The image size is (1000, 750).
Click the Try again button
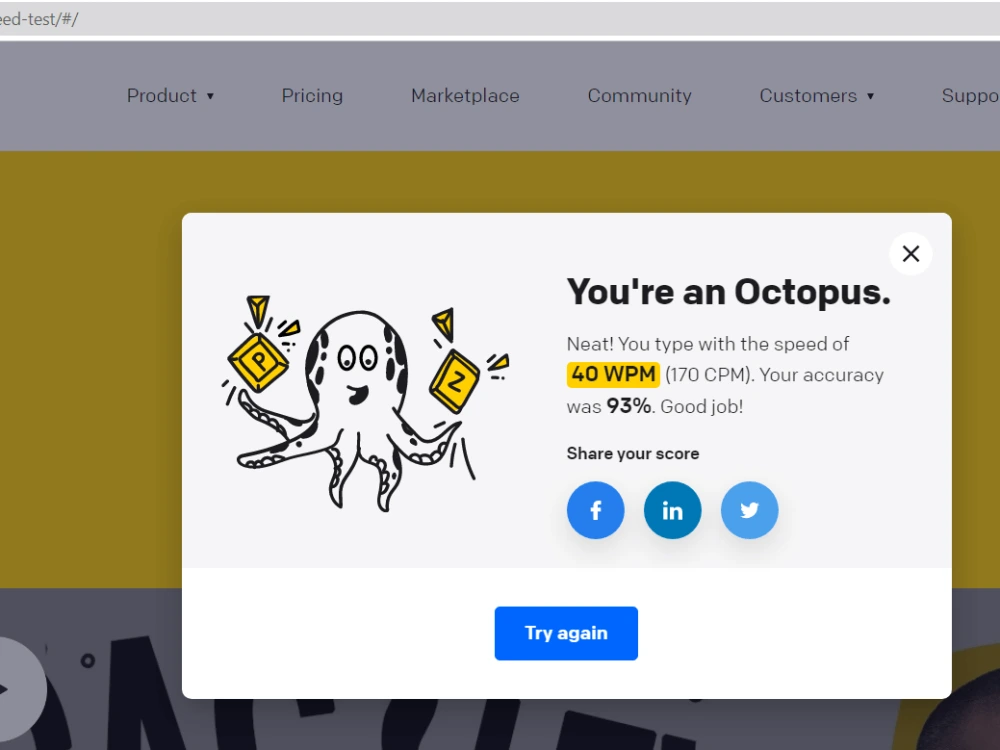pos(566,633)
